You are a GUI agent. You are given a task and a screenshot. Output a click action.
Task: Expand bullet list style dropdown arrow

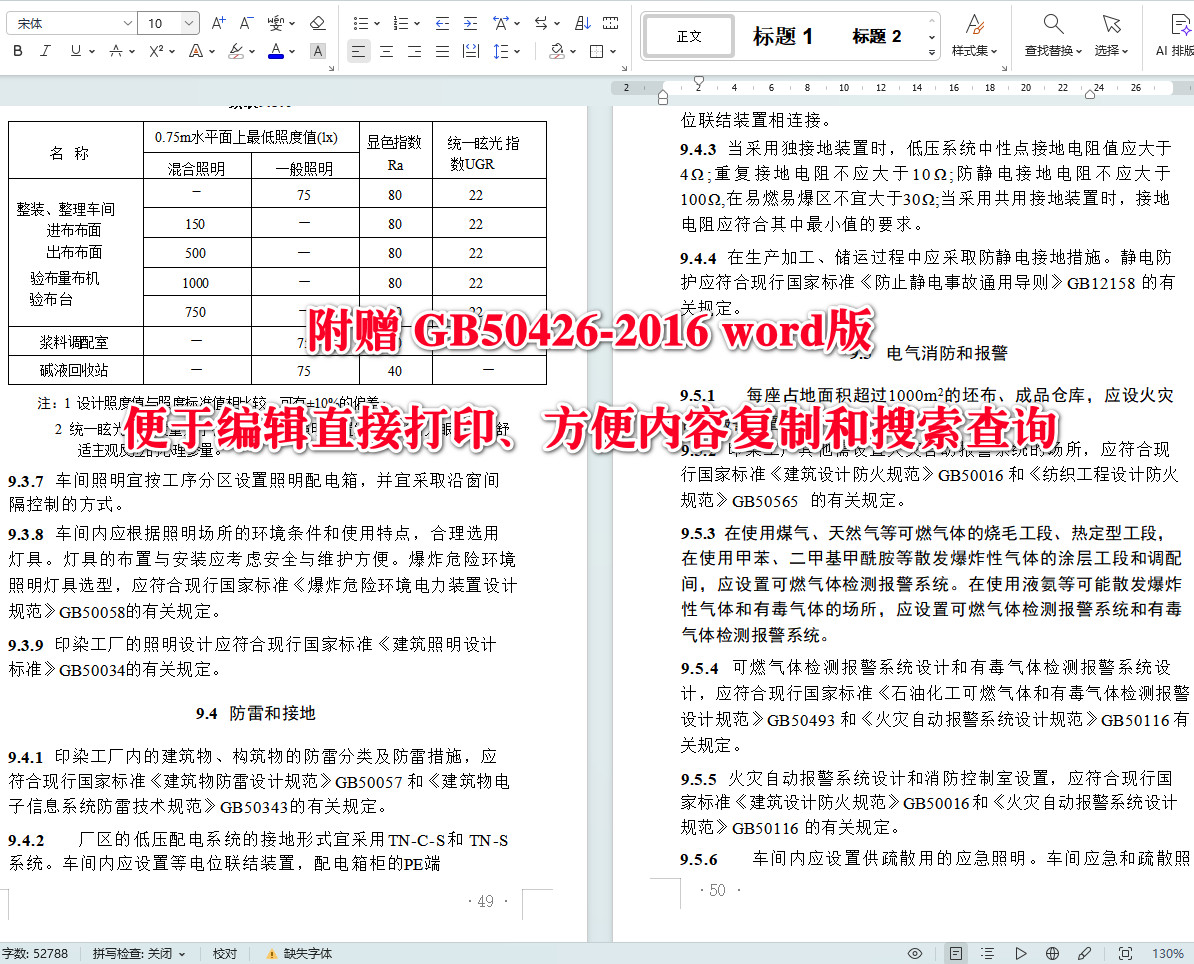377,24
